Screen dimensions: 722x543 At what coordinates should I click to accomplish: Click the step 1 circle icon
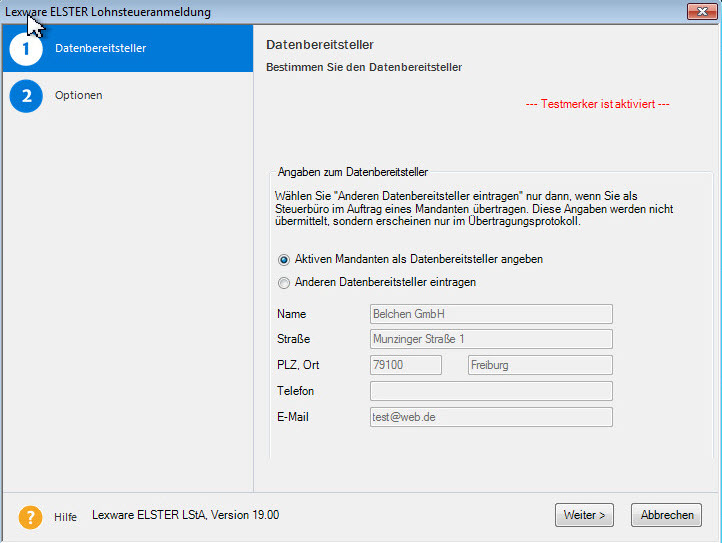[x=26, y=48]
